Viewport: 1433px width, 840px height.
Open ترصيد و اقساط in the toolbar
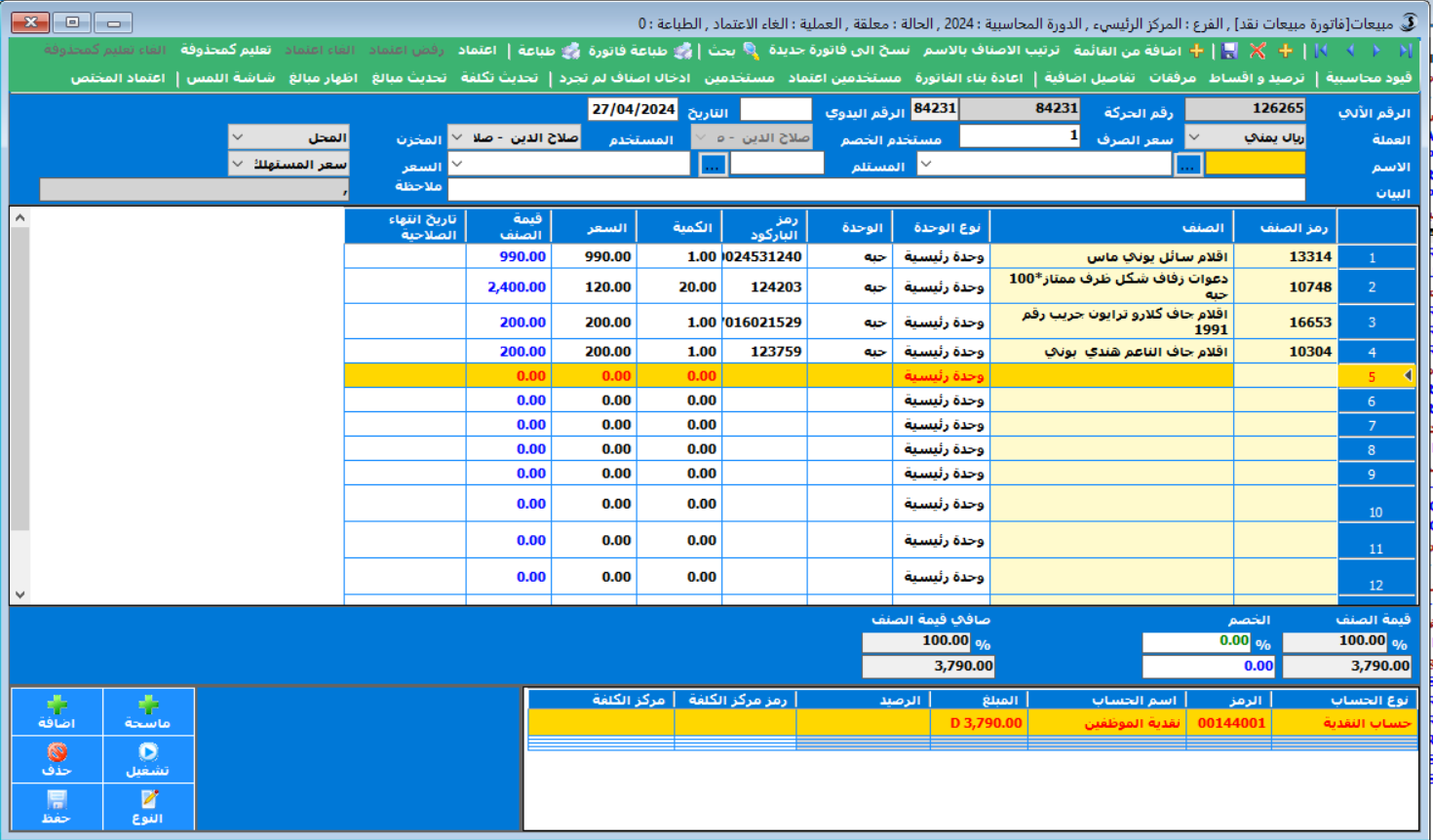1257,78
